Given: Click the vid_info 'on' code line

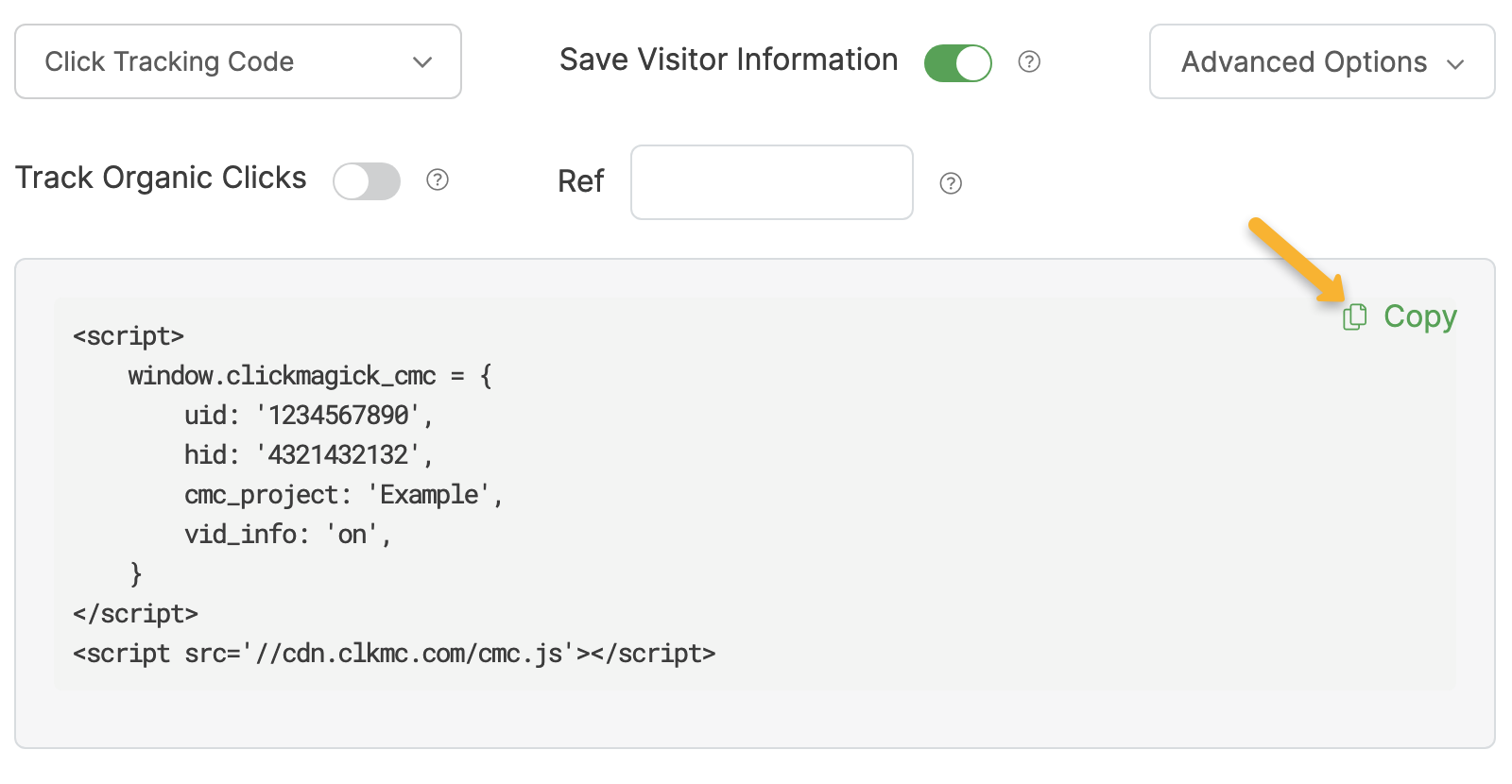Looking at the screenshot, I should click(287, 534).
